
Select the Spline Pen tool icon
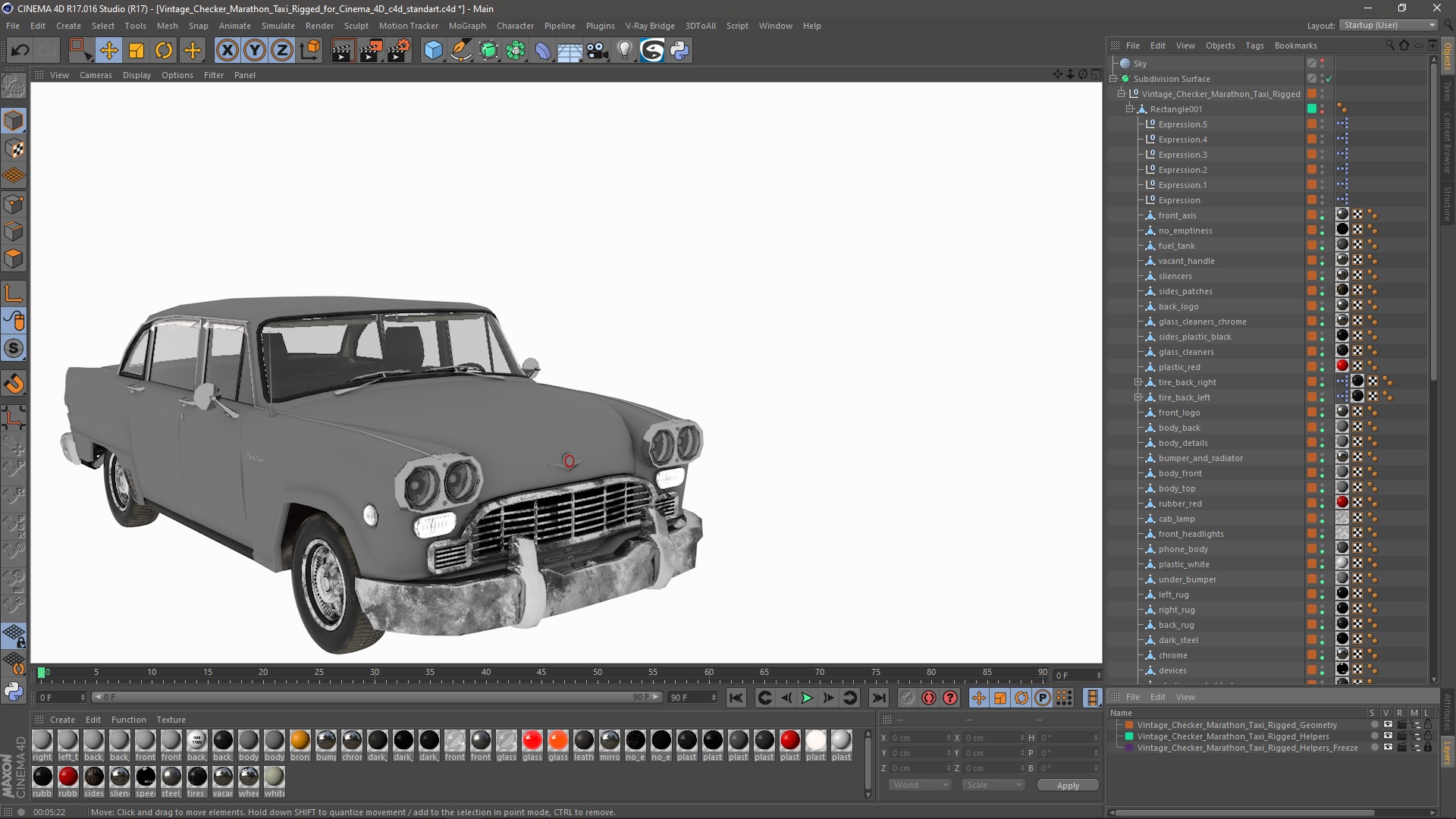pyautogui.click(x=460, y=51)
